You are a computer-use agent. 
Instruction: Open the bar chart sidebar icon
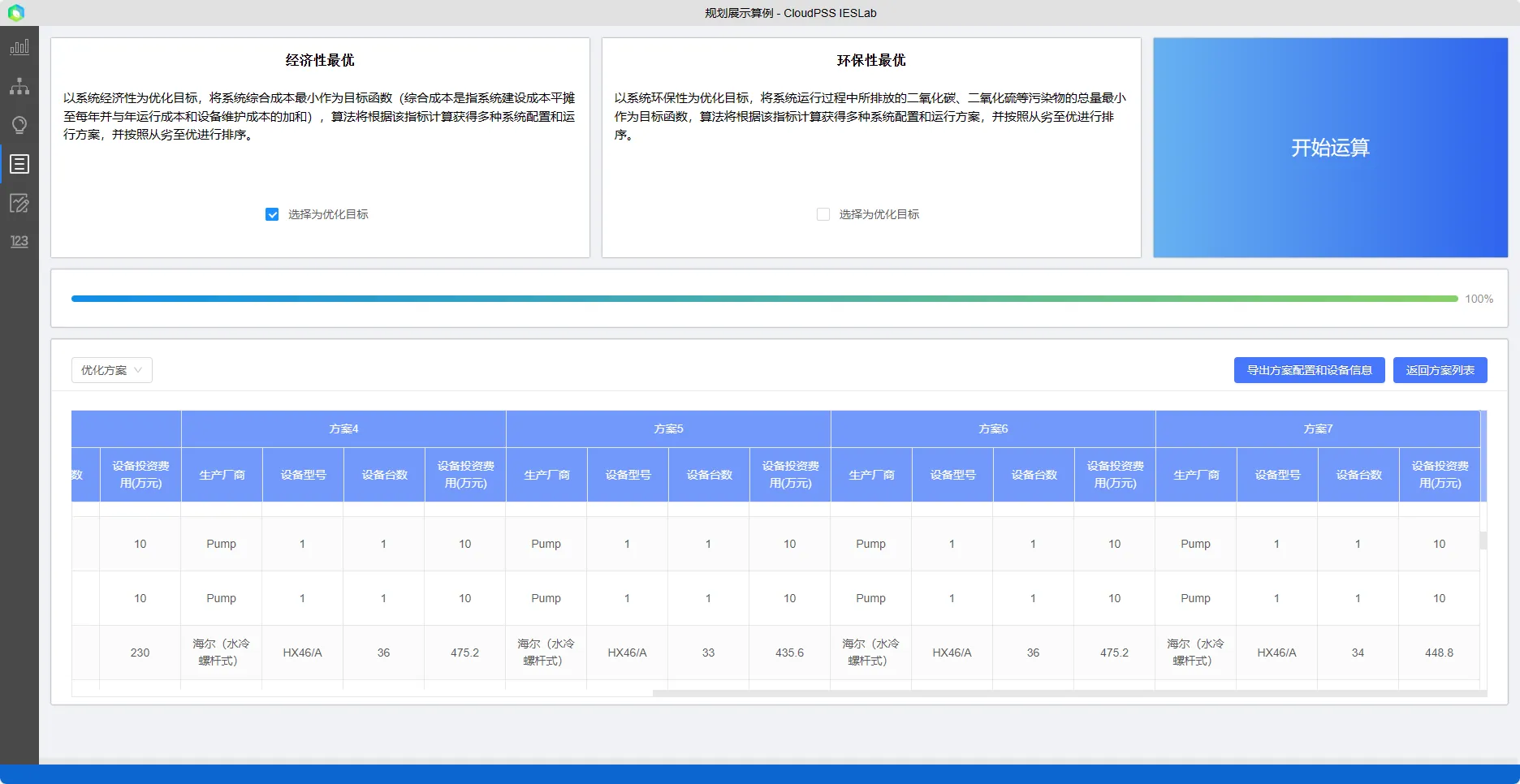[x=19, y=47]
